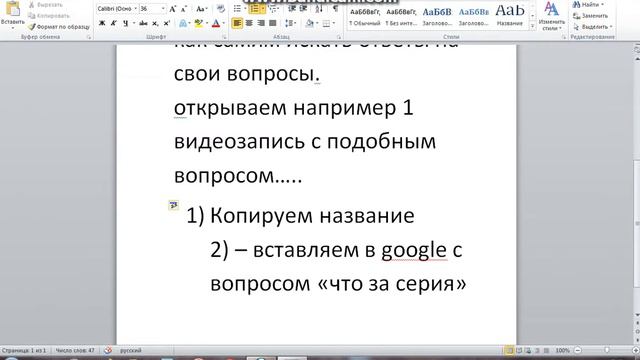Expand the styles gallery More arrow
Screen dimensions: 640x360
(532, 26)
